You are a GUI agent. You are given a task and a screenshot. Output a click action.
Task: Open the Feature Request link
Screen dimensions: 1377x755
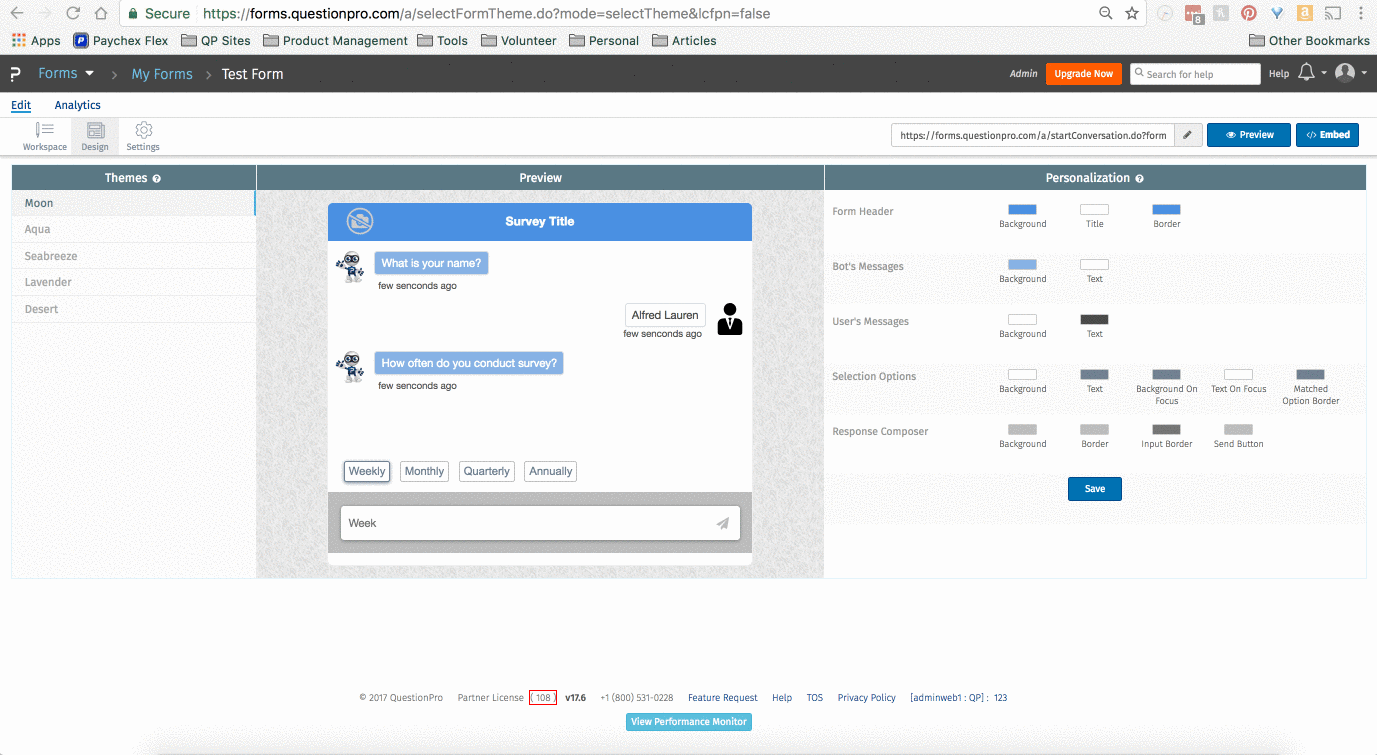[x=723, y=698]
